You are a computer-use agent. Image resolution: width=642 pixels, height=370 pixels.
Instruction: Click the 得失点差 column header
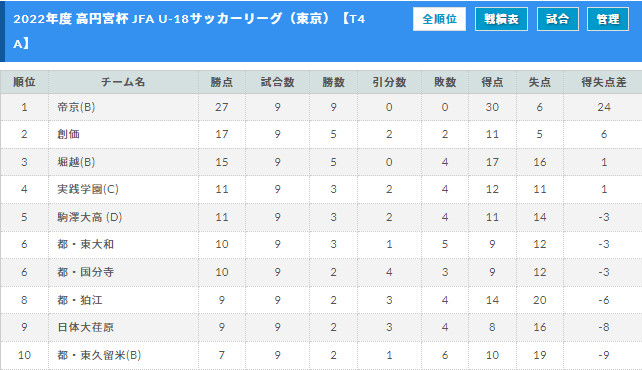click(x=604, y=82)
